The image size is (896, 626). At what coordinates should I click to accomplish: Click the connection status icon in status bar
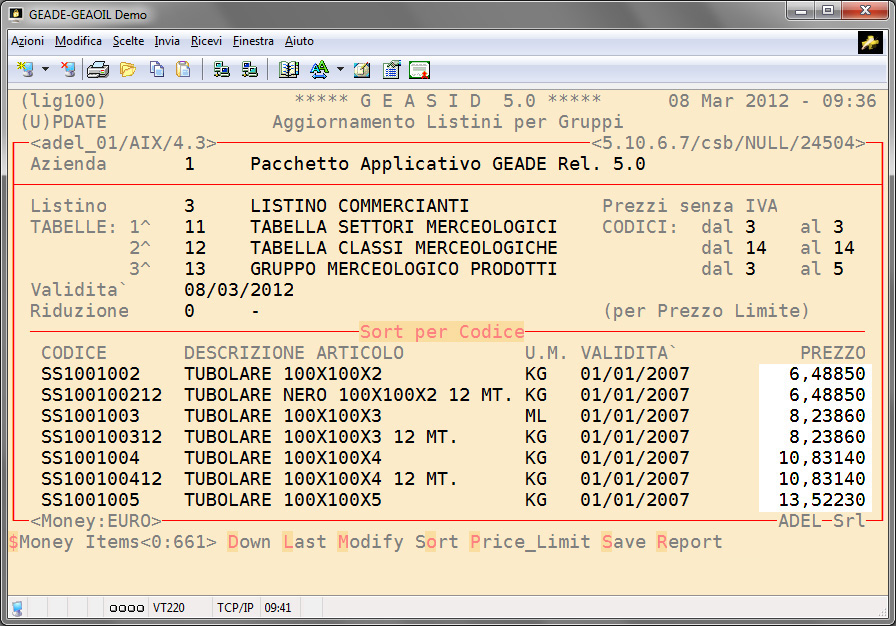coord(17,607)
